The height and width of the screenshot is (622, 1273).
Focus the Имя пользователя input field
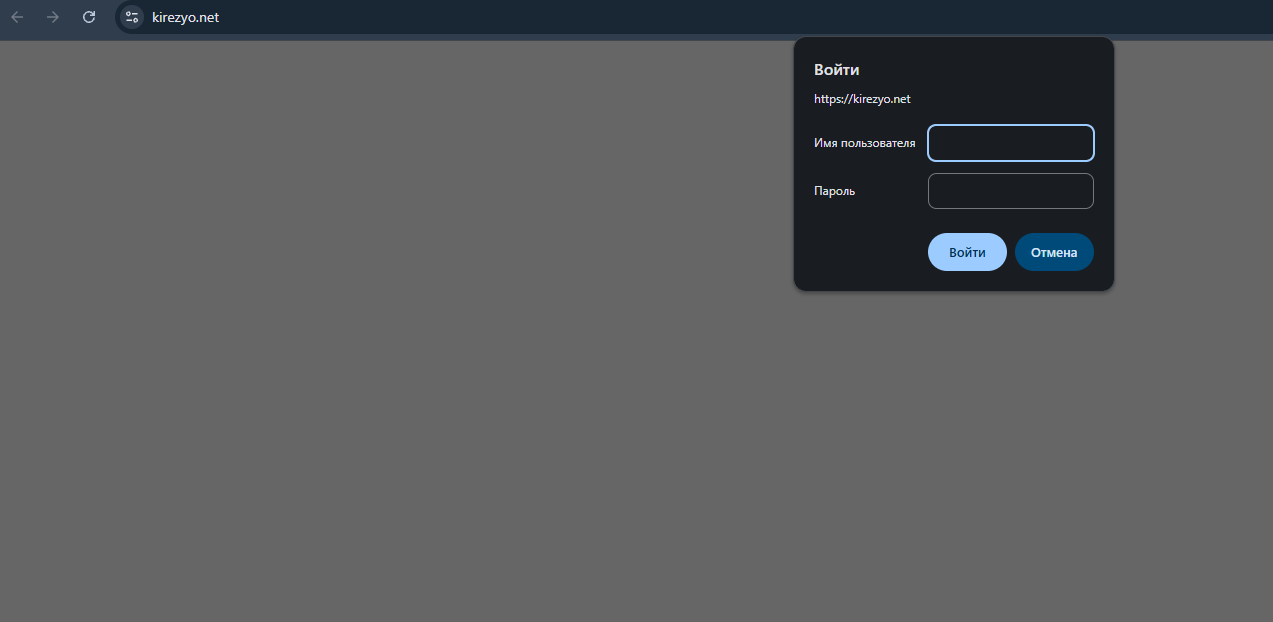[1011, 143]
